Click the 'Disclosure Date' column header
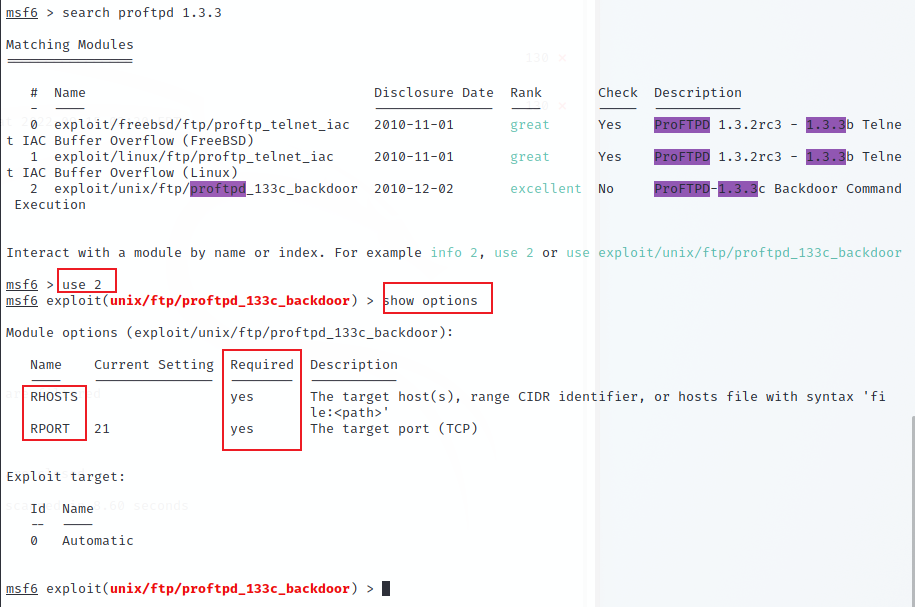Image resolution: width=915 pixels, height=607 pixels. point(434,93)
